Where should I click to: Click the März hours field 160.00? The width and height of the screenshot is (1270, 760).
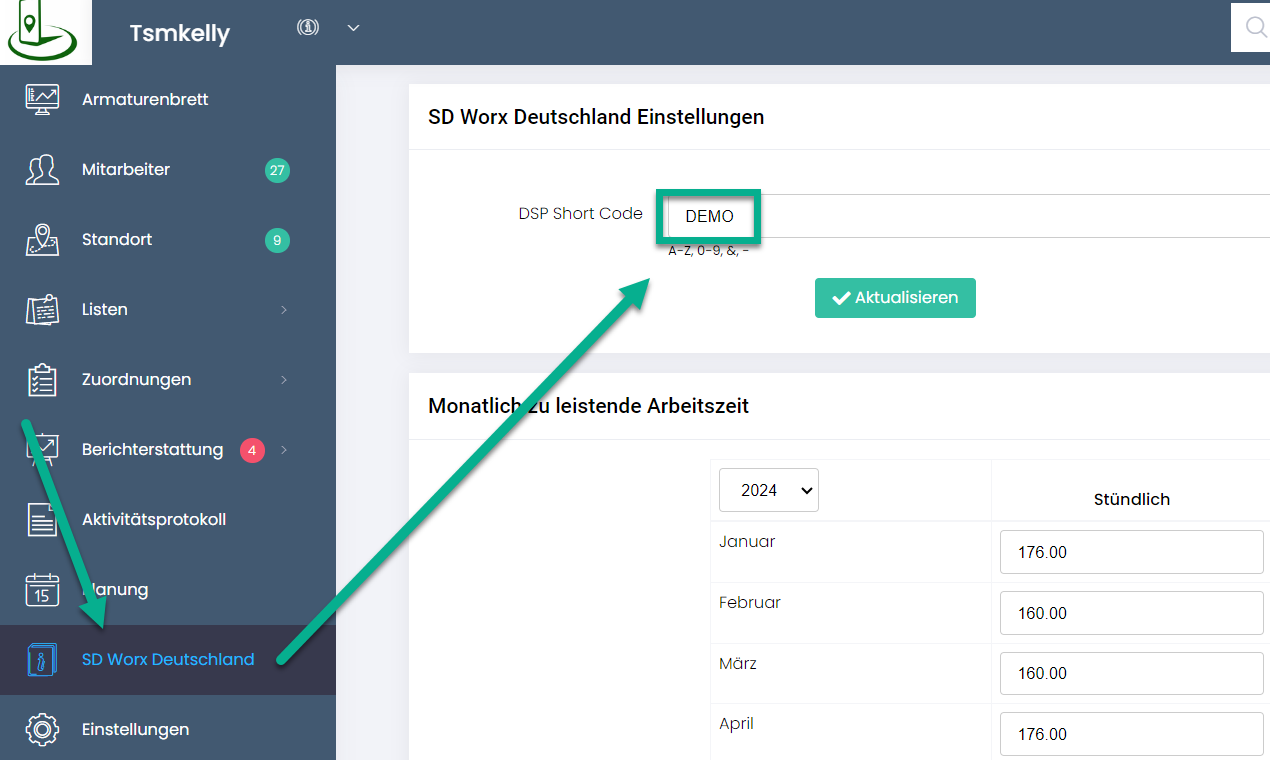point(1132,673)
